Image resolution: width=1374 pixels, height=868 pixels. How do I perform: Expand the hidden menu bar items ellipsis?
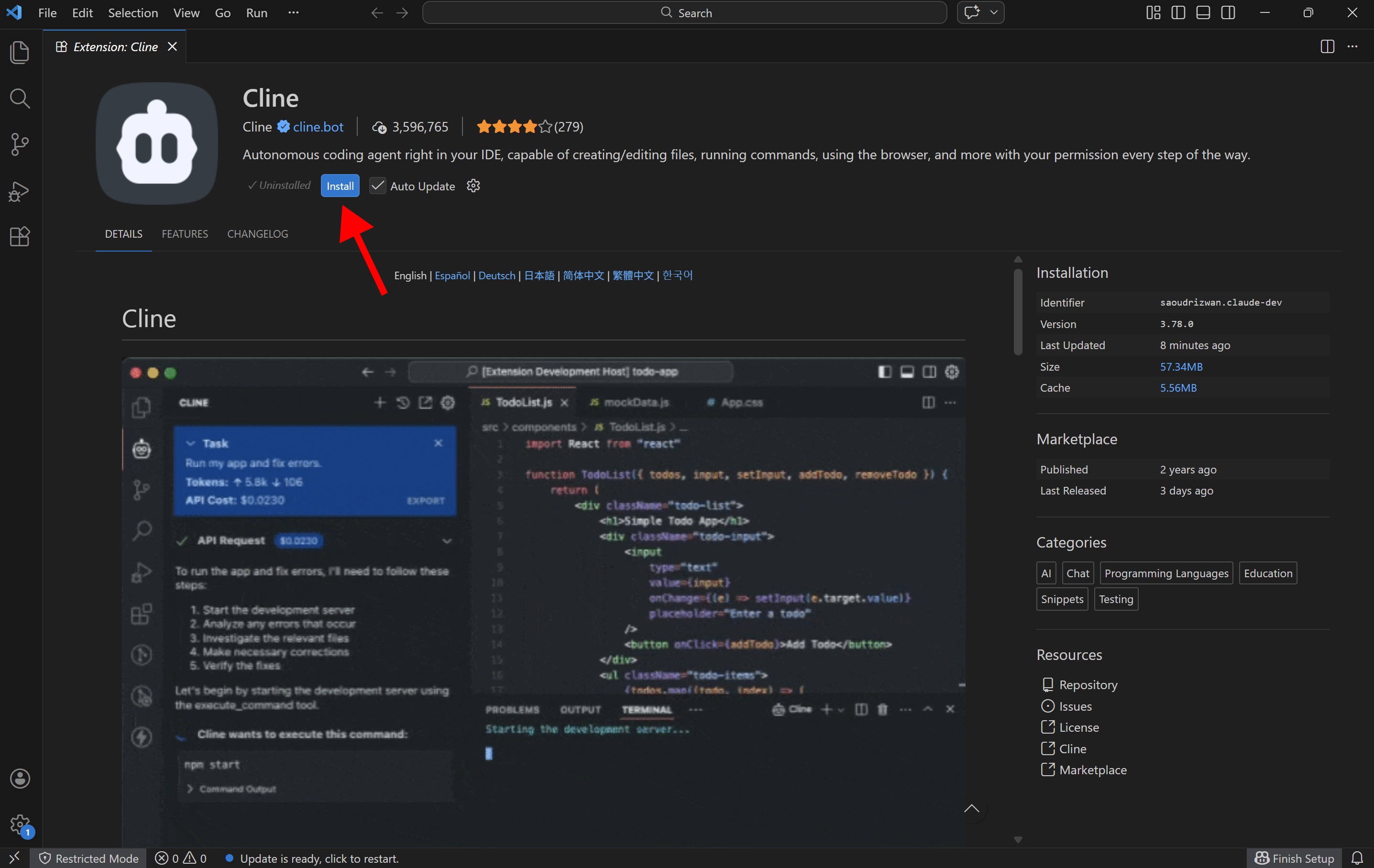pos(293,12)
